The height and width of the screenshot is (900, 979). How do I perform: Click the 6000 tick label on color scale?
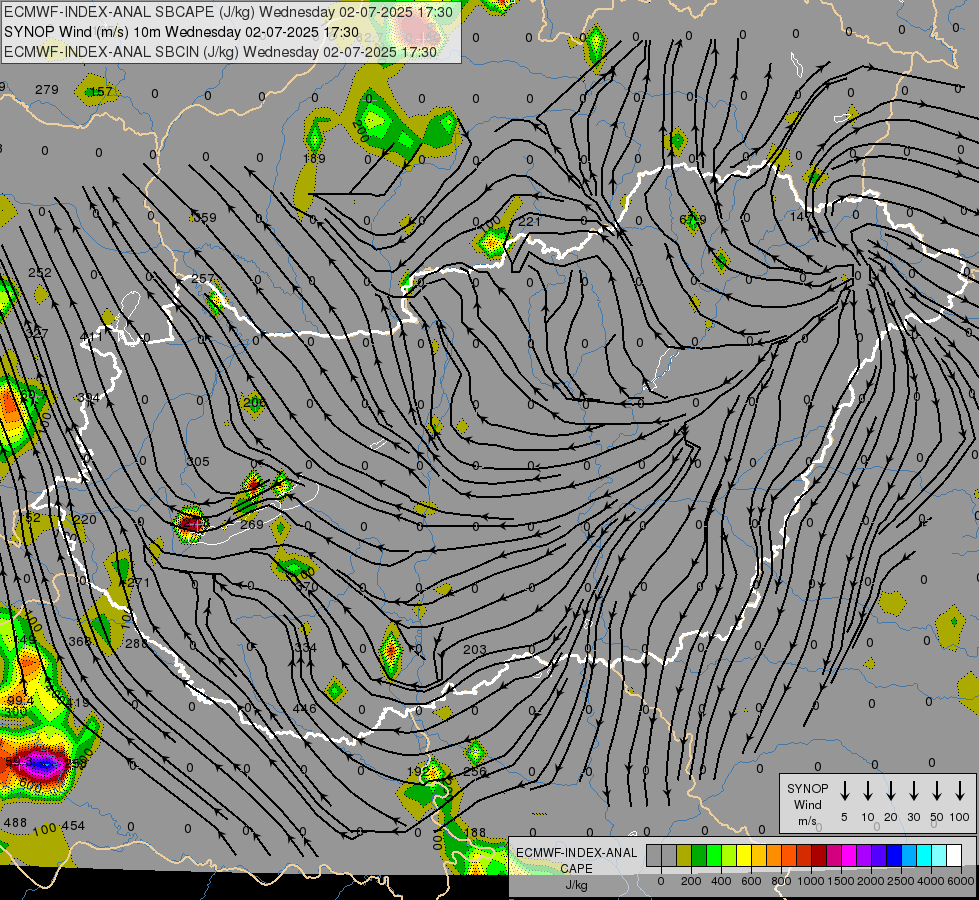click(x=962, y=881)
